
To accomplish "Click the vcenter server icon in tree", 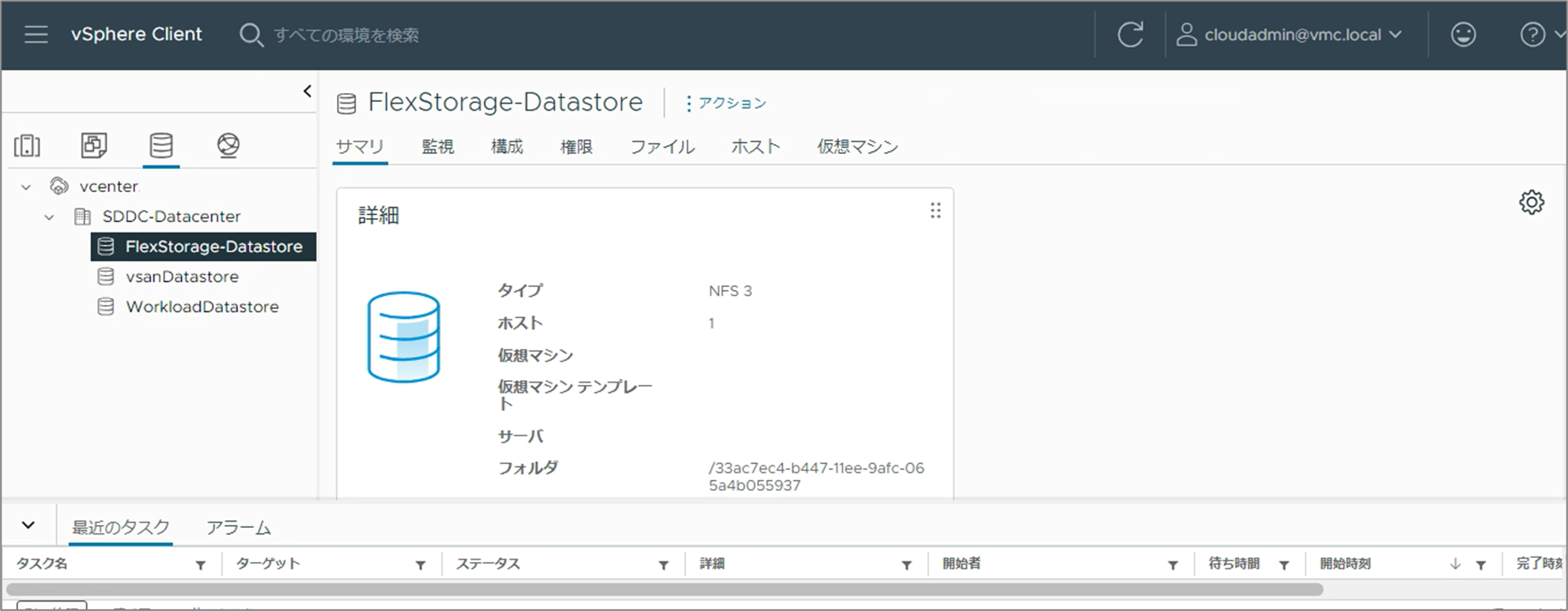I will [x=59, y=187].
